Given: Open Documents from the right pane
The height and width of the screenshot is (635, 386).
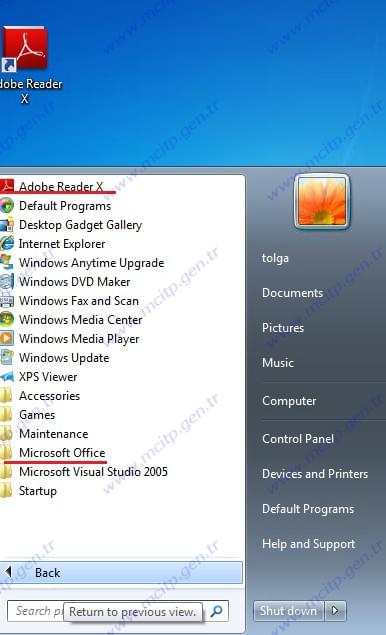Looking at the screenshot, I should (292, 293).
